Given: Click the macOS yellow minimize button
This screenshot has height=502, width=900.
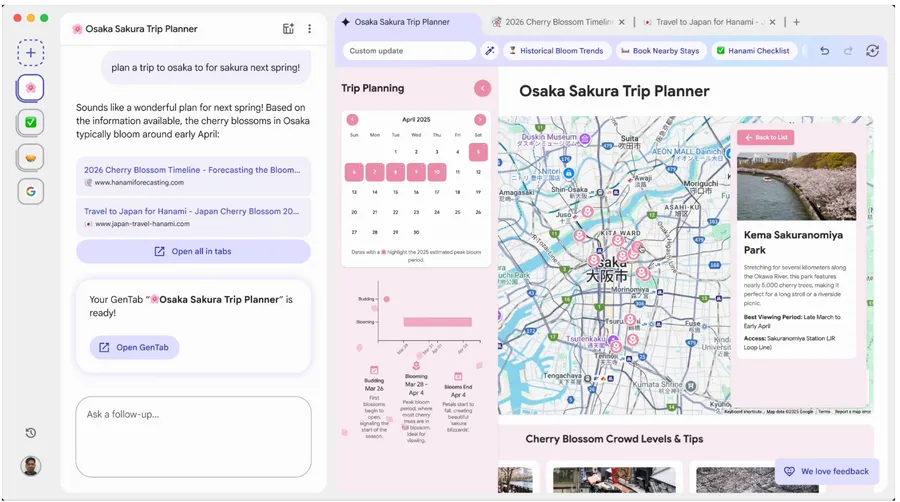Looking at the screenshot, I should (x=31, y=18).
